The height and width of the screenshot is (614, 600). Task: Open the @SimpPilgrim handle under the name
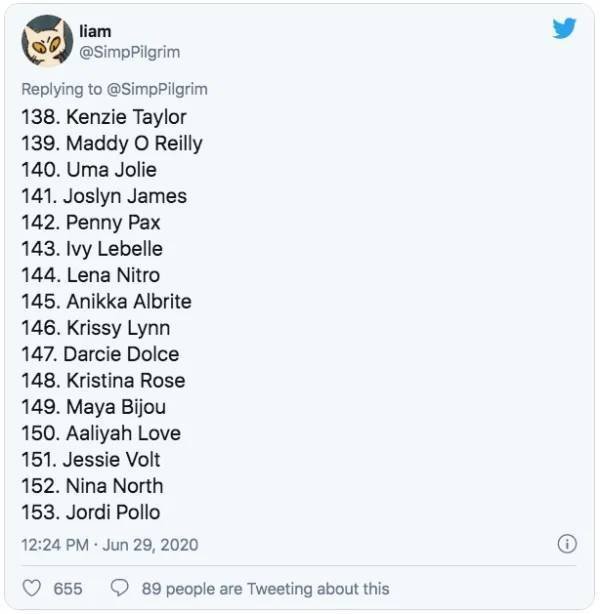click(129, 51)
